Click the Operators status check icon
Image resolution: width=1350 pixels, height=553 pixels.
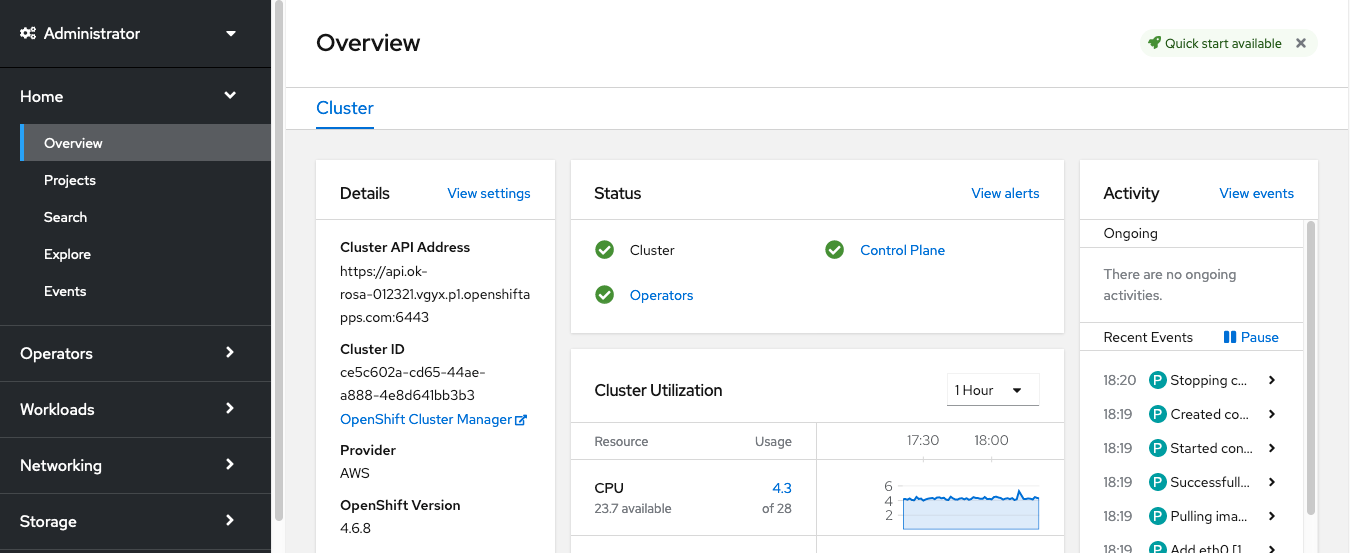pyautogui.click(x=604, y=295)
